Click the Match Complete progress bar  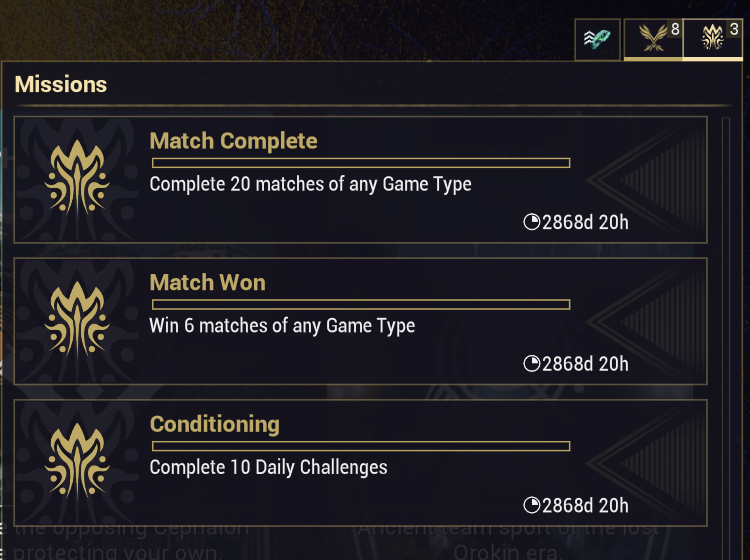pyautogui.click(x=360, y=162)
